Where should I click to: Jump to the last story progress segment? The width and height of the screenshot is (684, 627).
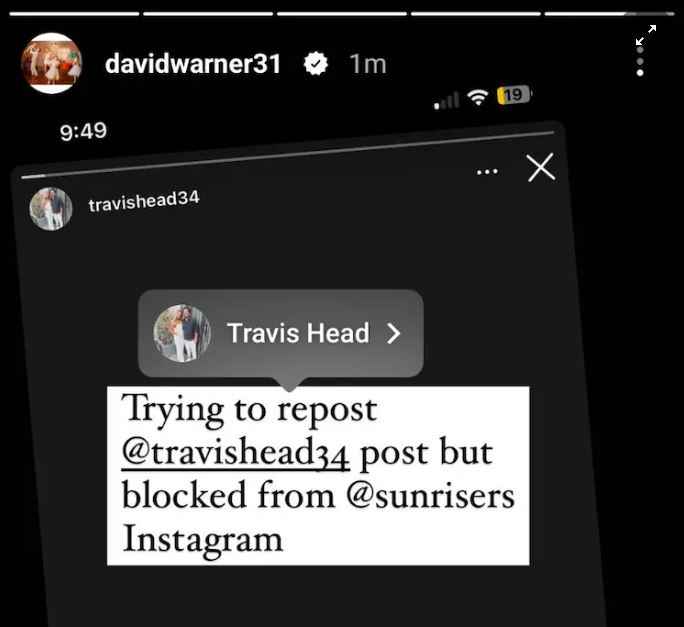click(x=609, y=14)
